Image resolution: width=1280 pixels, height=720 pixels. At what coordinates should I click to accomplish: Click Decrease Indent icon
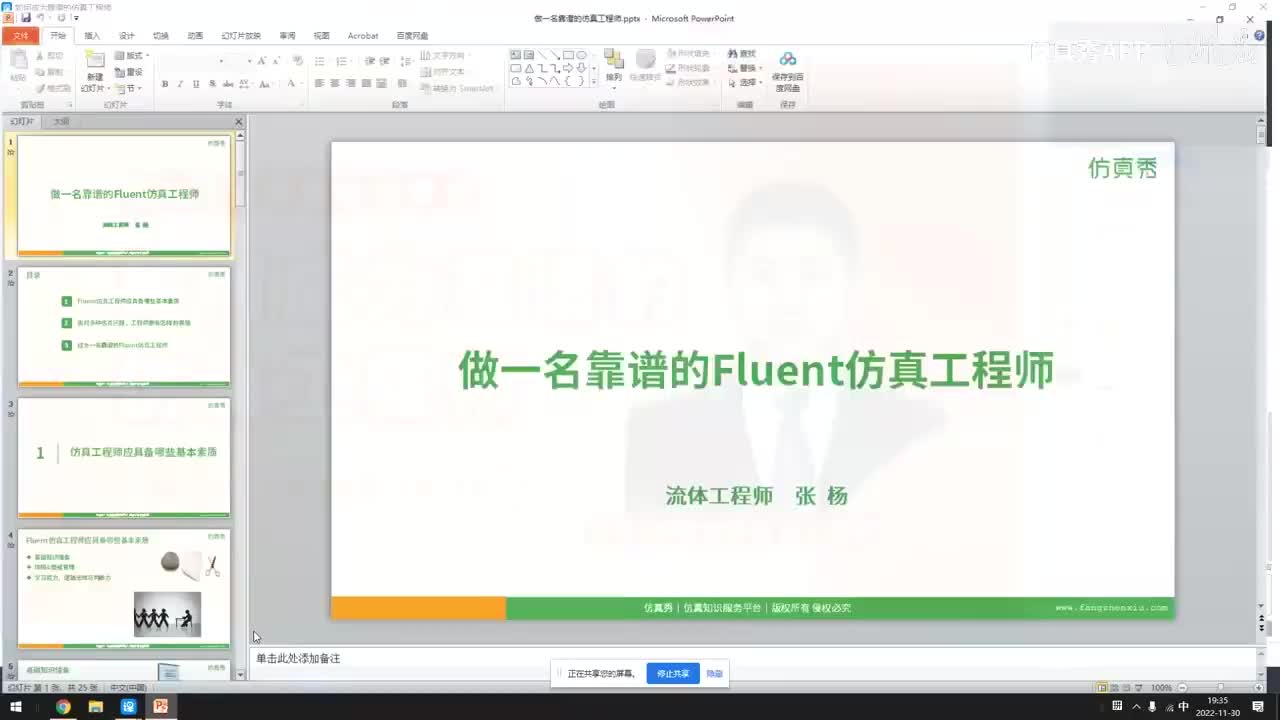click(370, 61)
